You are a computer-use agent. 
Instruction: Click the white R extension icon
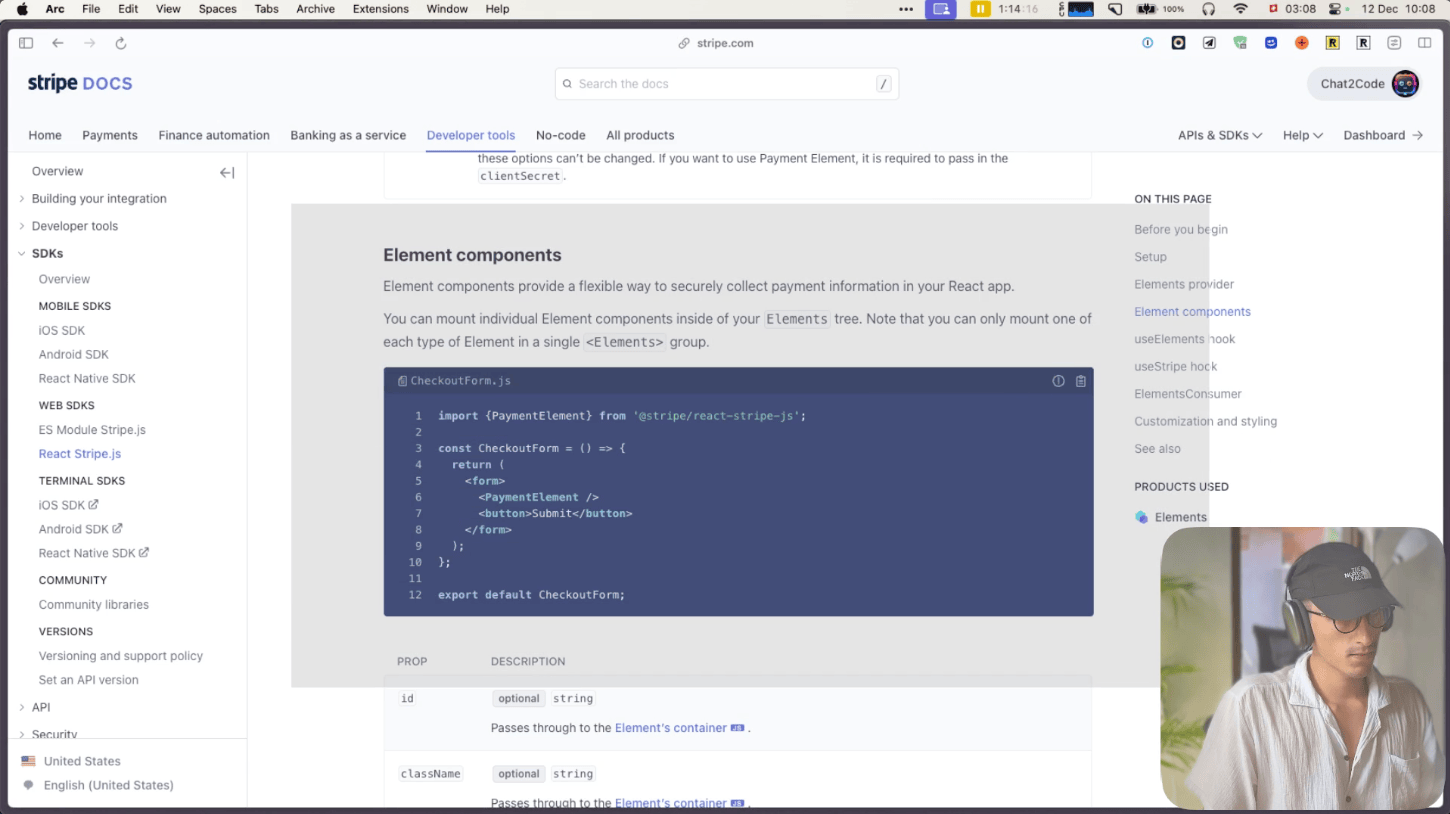point(1363,43)
